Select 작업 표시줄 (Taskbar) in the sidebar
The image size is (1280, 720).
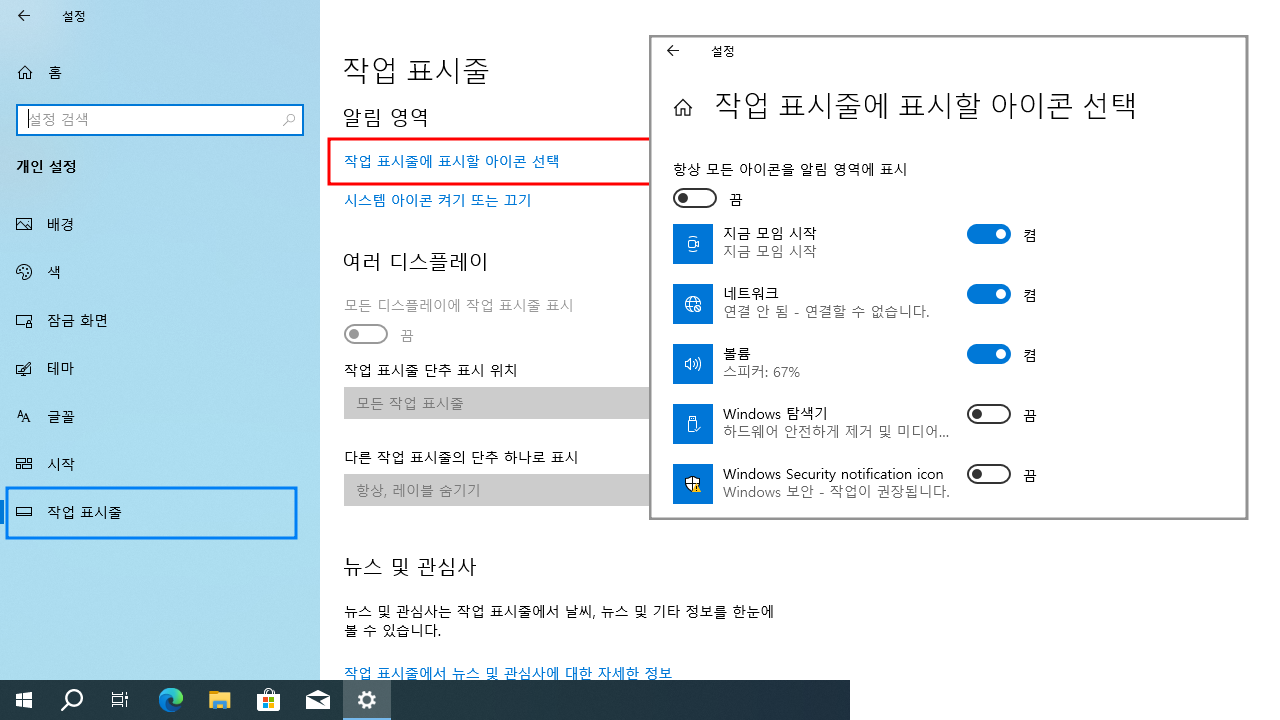click(152, 512)
